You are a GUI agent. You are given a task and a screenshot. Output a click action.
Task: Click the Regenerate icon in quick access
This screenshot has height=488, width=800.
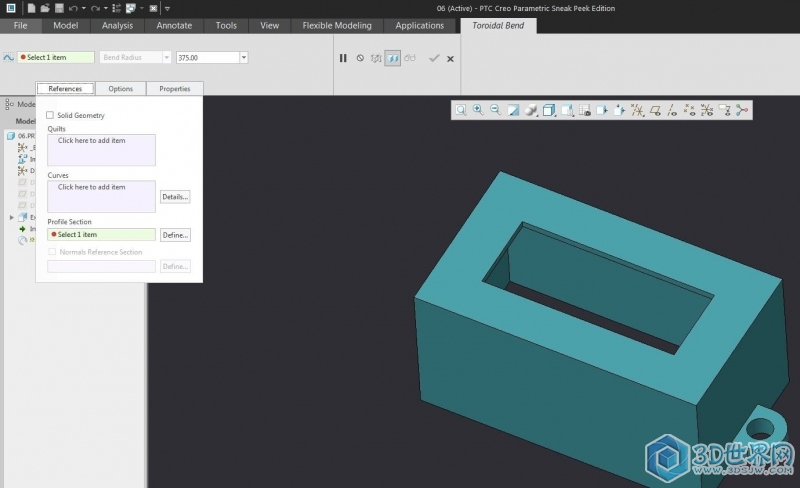click(116, 8)
